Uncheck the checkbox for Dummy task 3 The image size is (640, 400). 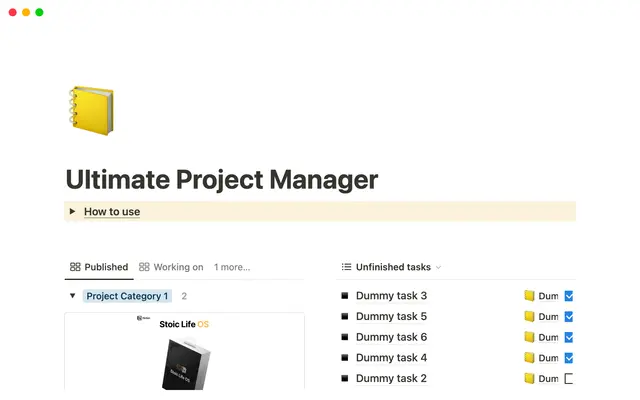point(569,296)
